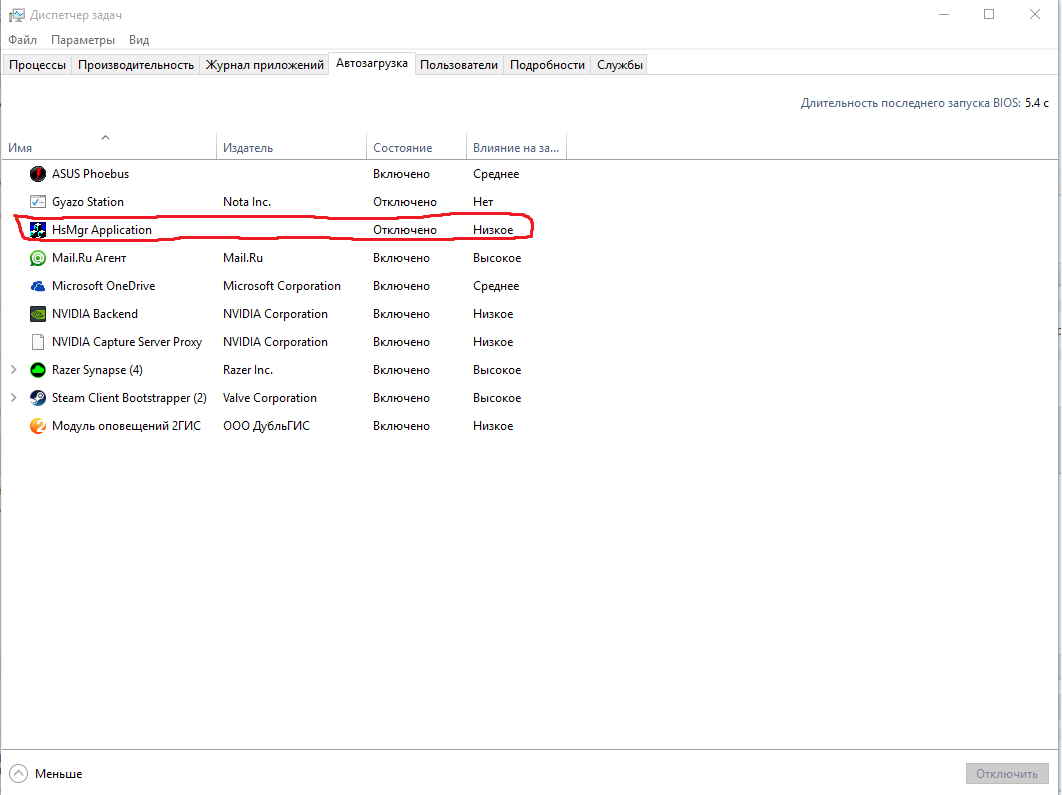Expand the Steam Client Bootstrapper (2) group
The width and height of the screenshot is (1062, 795).
(14, 398)
